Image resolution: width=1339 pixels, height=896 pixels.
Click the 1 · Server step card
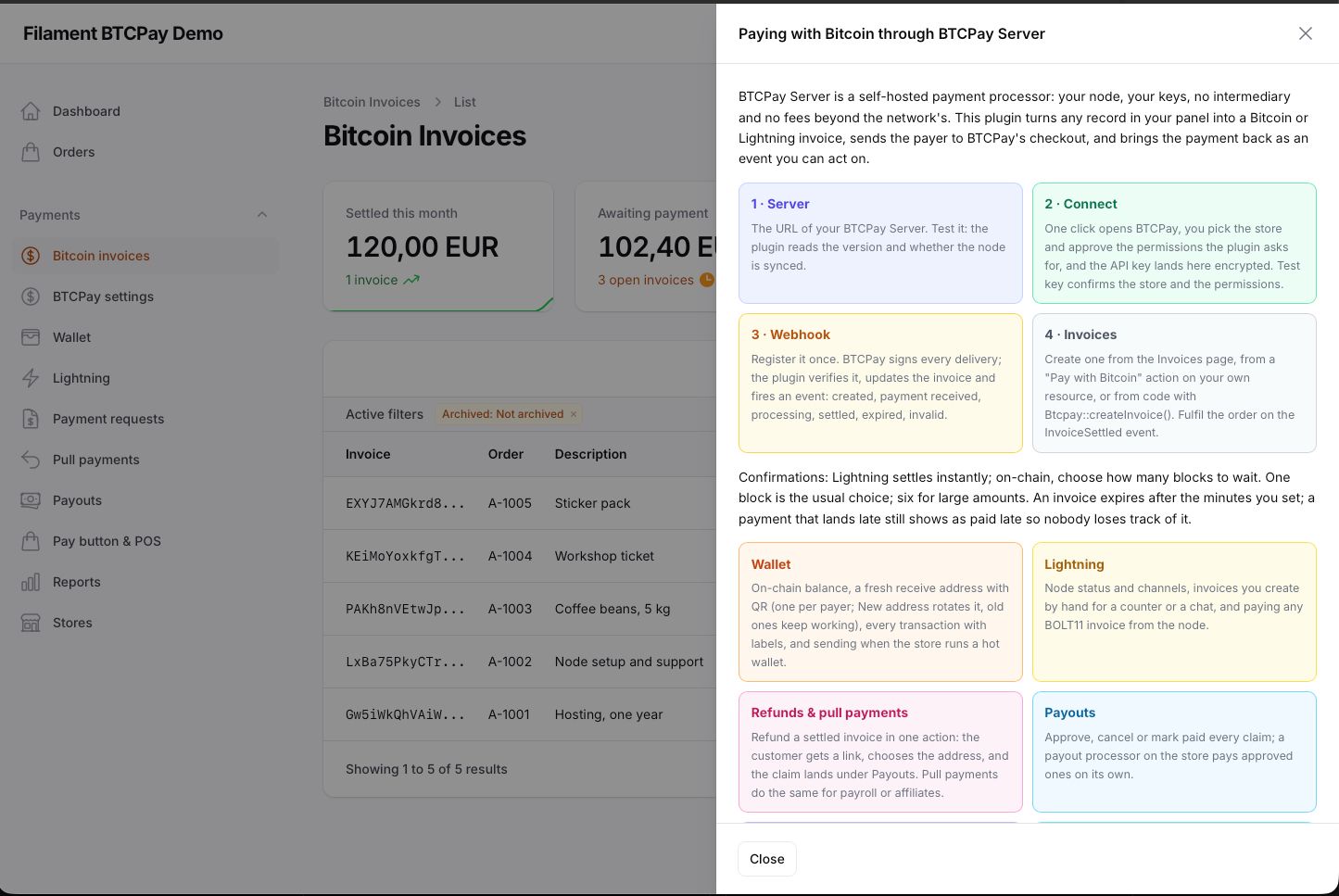coord(880,243)
